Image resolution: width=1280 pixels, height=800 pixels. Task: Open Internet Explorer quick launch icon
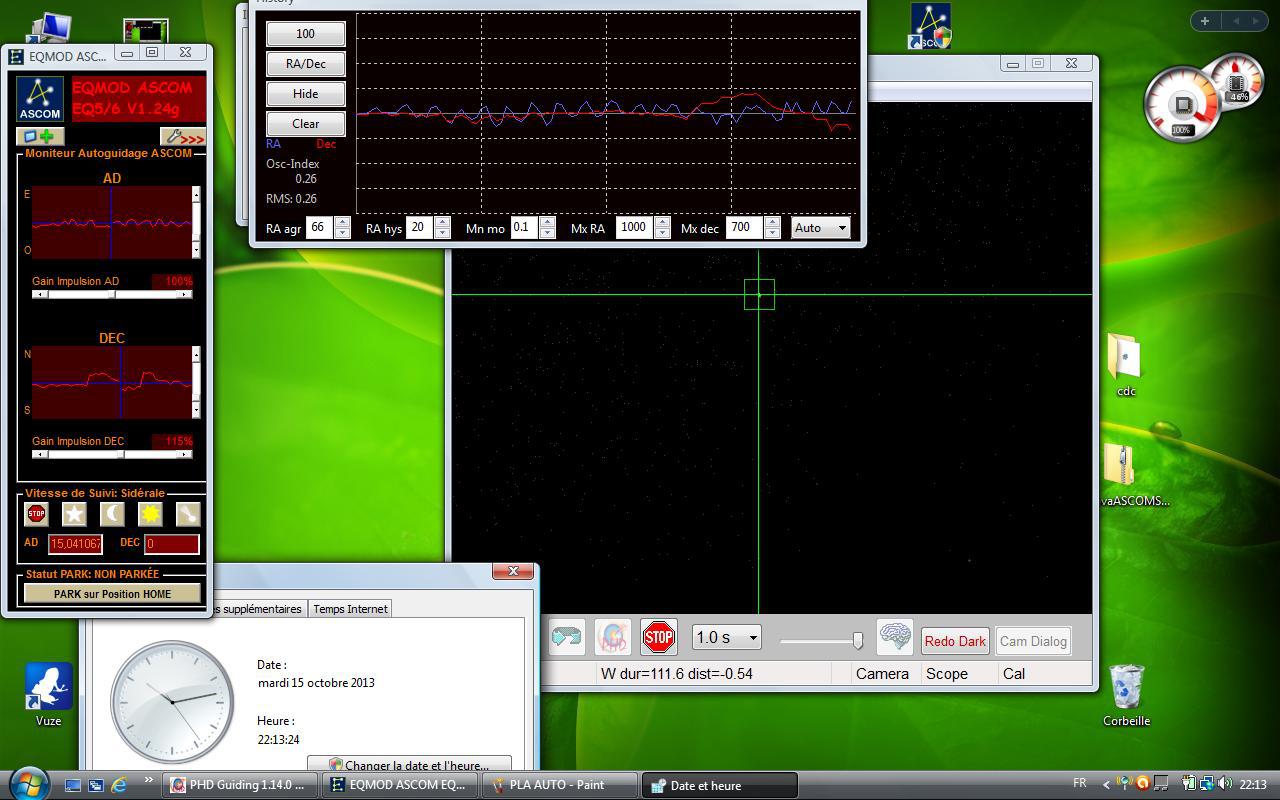(x=119, y=785)
